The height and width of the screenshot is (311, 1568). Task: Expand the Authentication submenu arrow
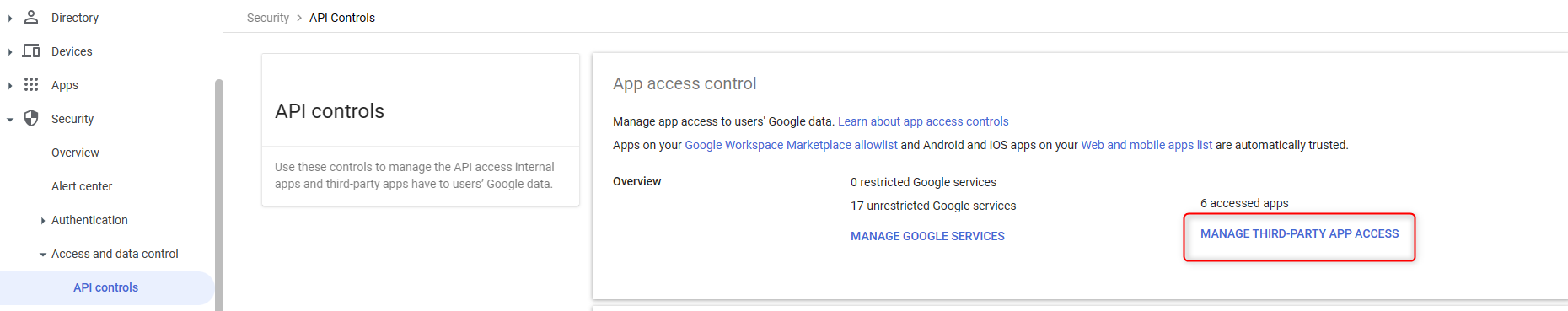(x=42, y=220)
